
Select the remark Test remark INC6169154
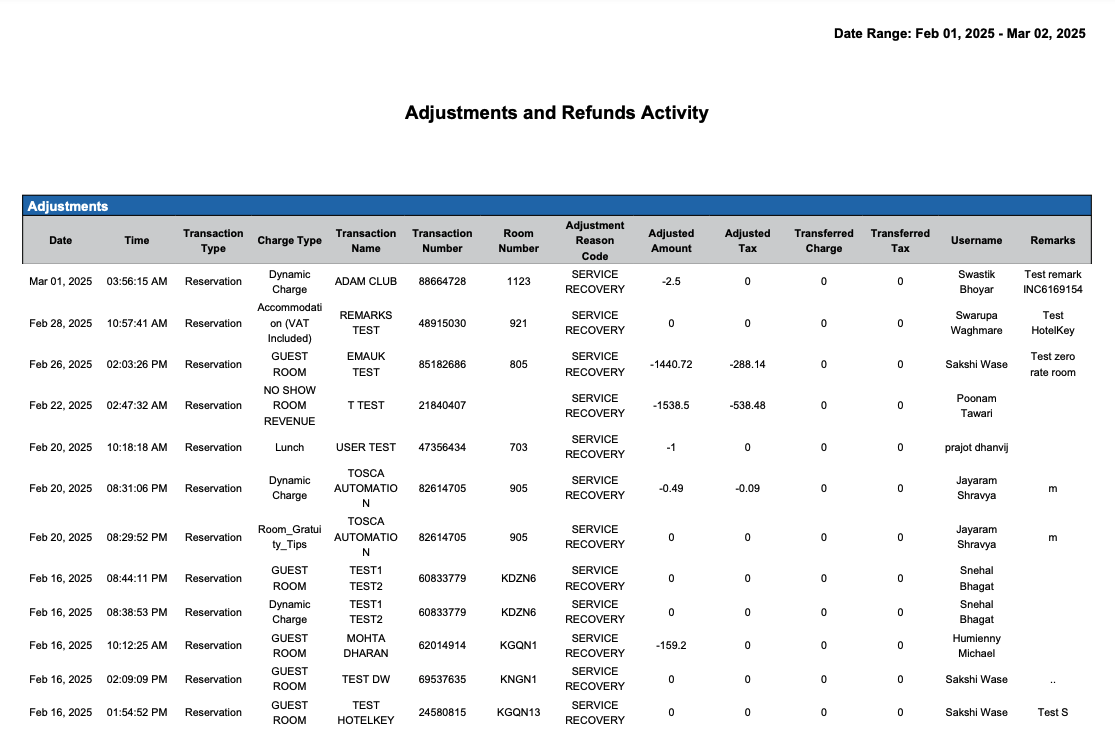[x=1052, y=282]
